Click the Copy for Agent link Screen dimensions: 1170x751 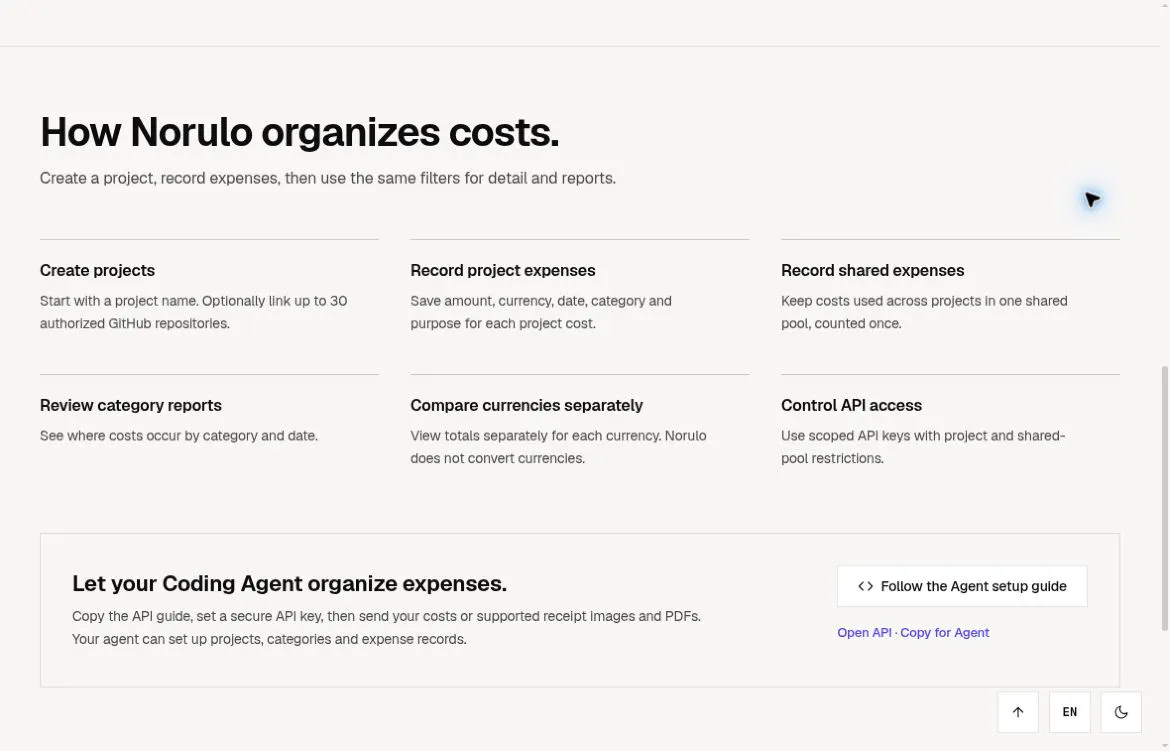pyautogui.click(x=945, y=632)
